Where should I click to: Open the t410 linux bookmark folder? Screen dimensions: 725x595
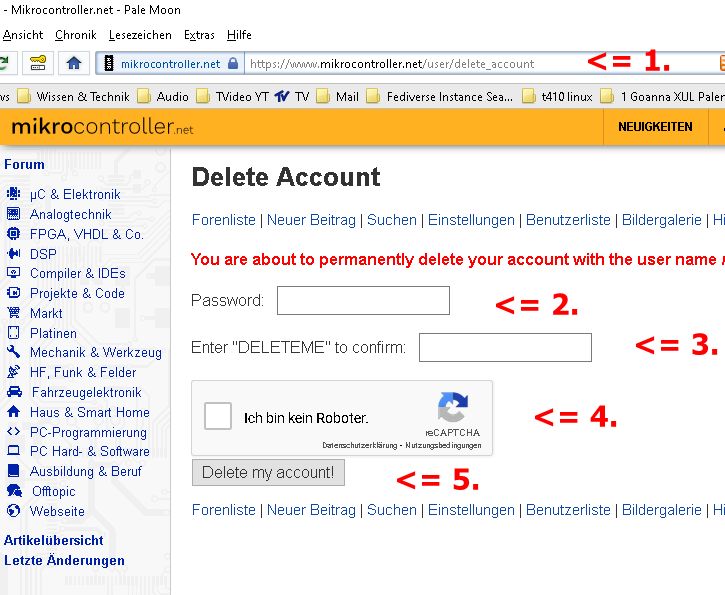tap(557, 97)
